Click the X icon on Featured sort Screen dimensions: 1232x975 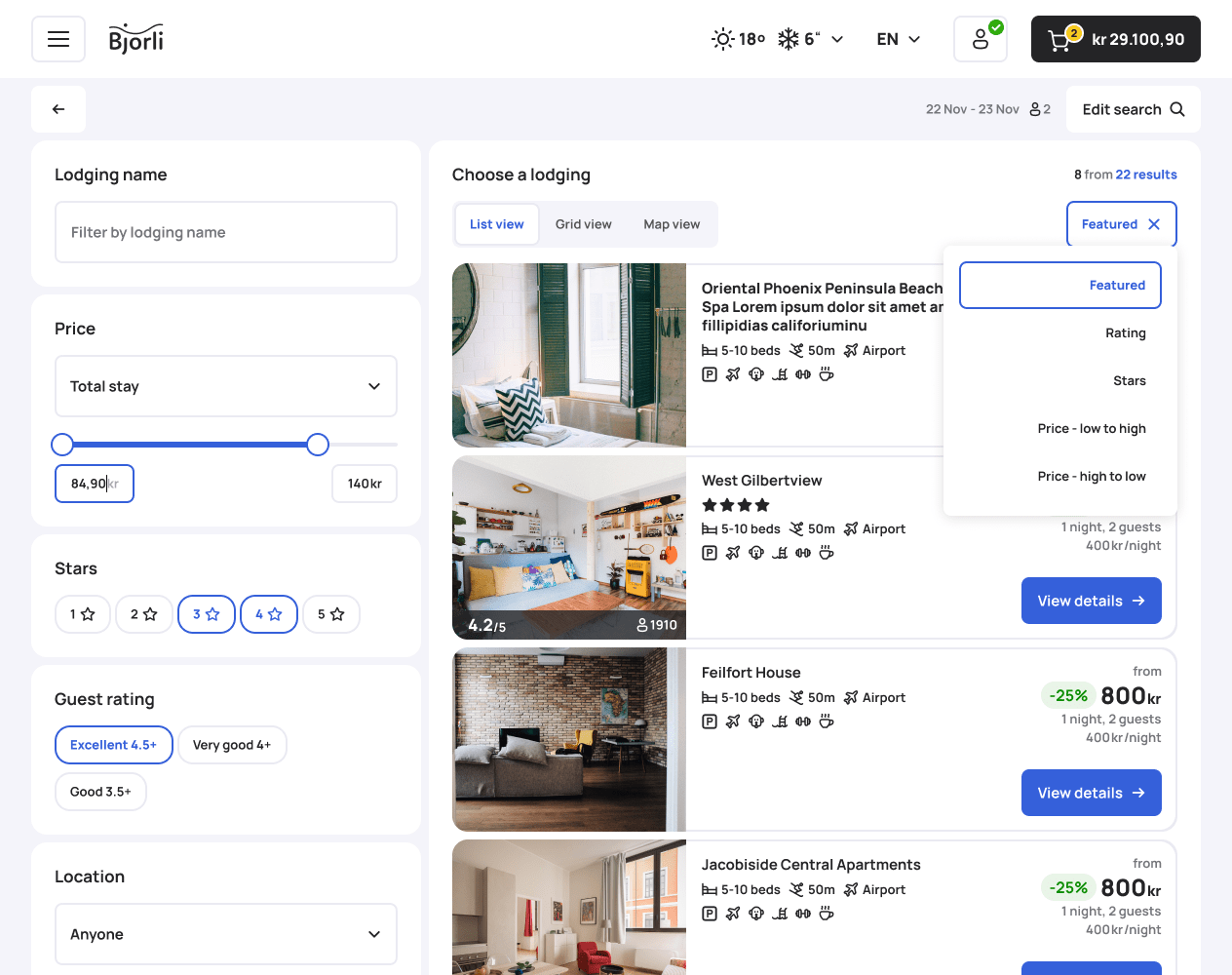[x=1154, y=224]
